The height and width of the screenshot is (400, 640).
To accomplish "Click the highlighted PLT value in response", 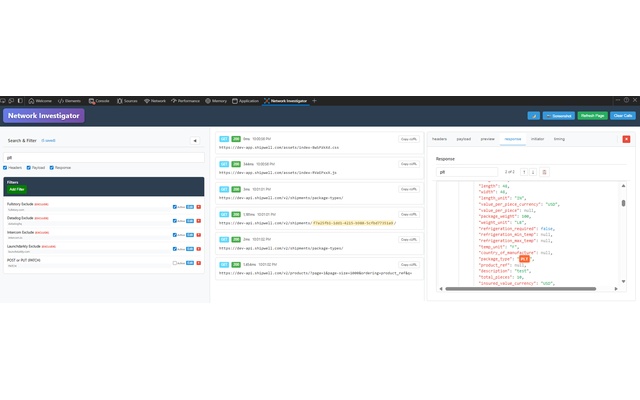I will coord(524,259).
